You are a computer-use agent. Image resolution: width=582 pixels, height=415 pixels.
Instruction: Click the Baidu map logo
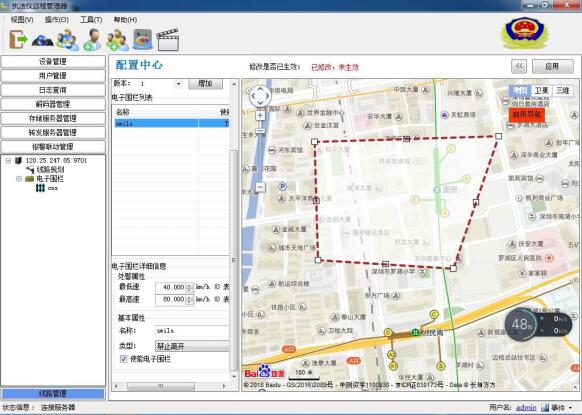(x=264, y=372)
